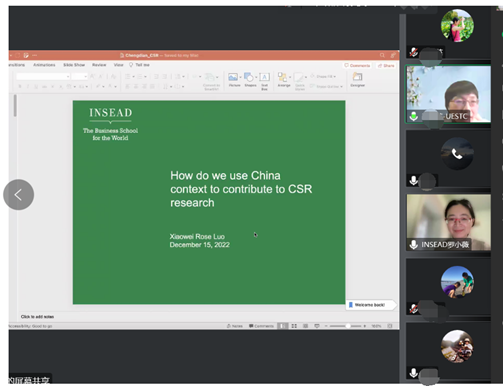Mute the UESTC participant microphone
The width and height of the screenshot is (503, 386).
coord(414,116)
